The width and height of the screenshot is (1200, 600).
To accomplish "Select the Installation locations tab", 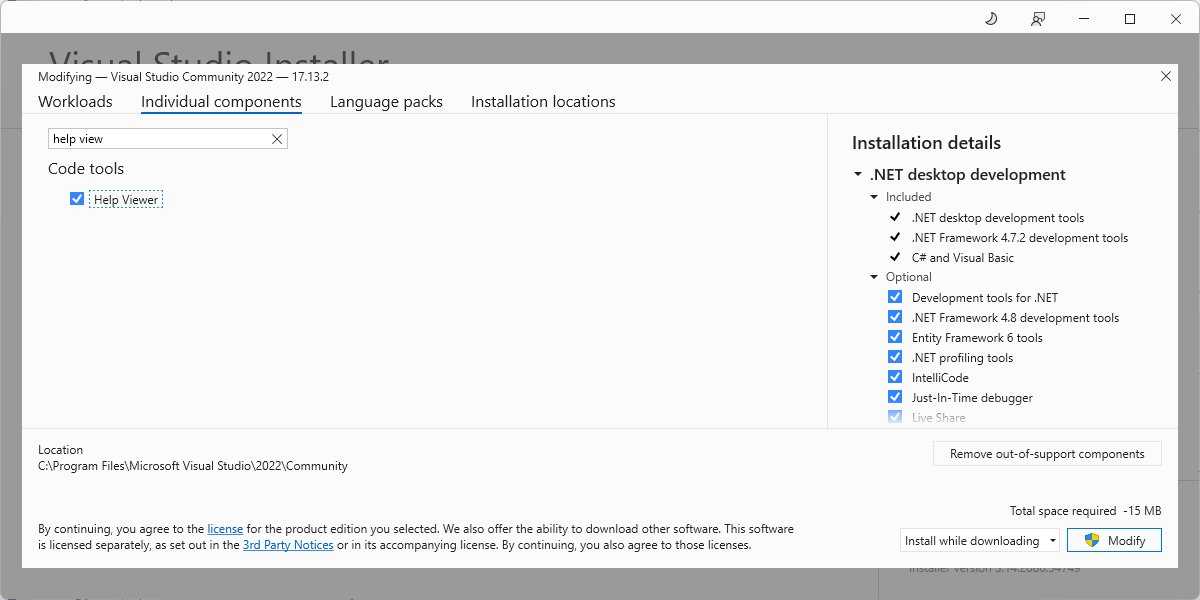I will [543, 101].
